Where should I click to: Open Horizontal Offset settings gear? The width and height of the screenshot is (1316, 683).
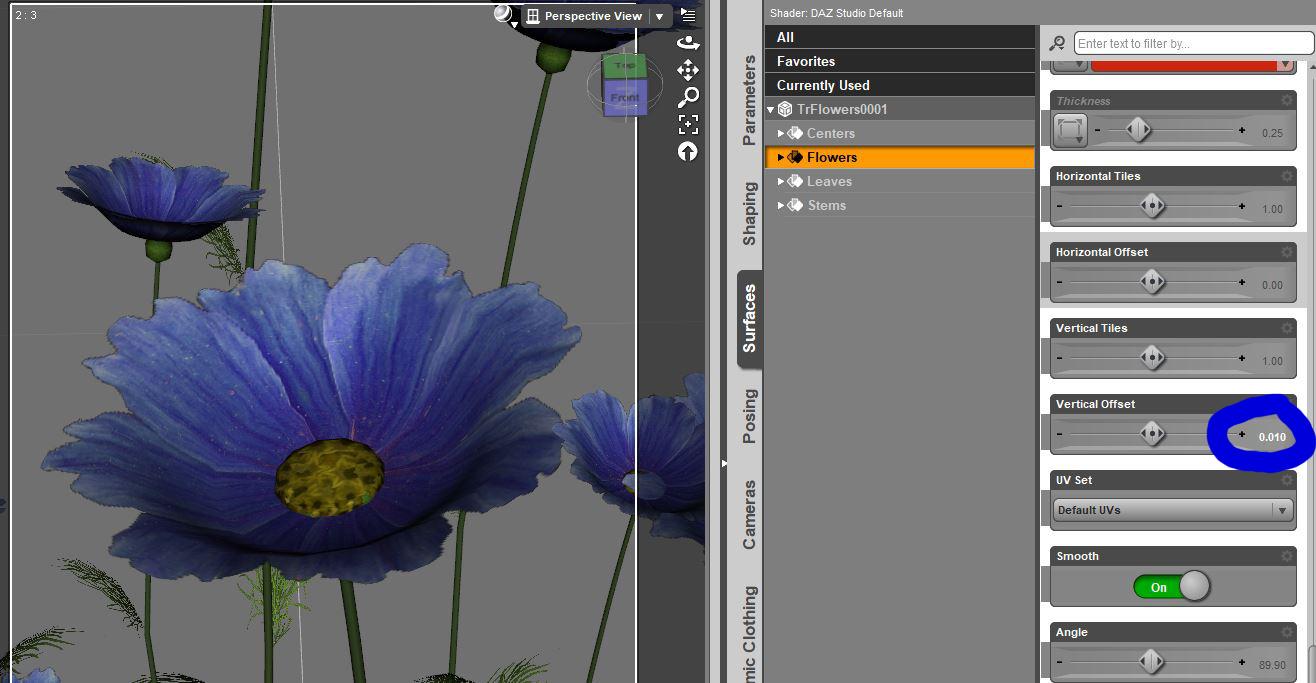coord(1287,252)
